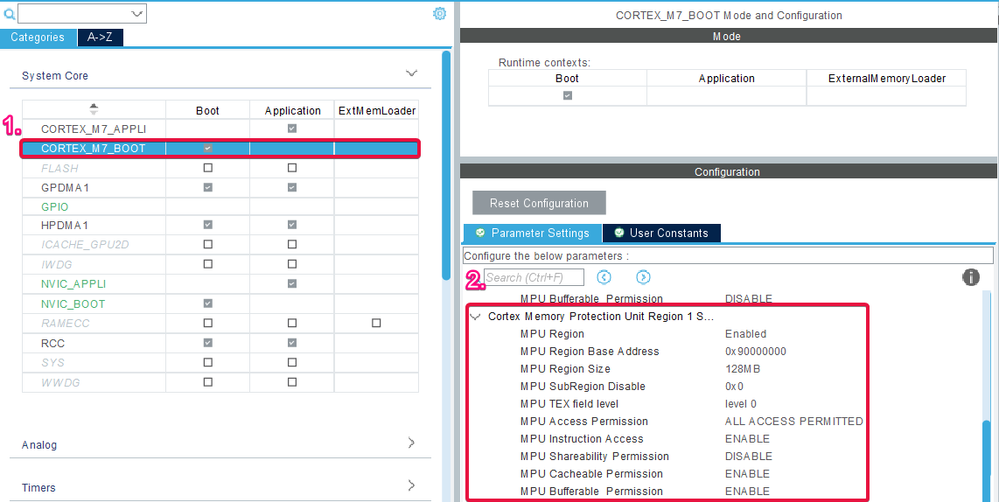The height and width of the screenshot is (502, 999).
Task: Select the RCC peripheral row
Action: (x=53, y=343)
